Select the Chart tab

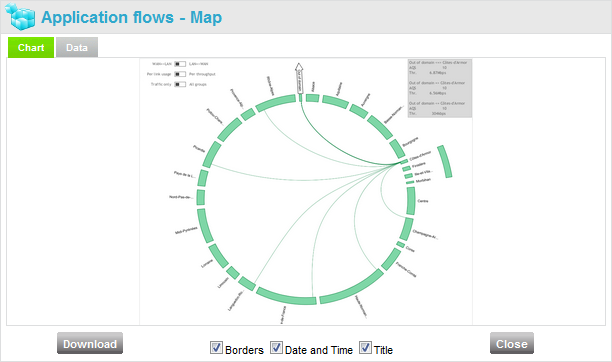[31, 48]
